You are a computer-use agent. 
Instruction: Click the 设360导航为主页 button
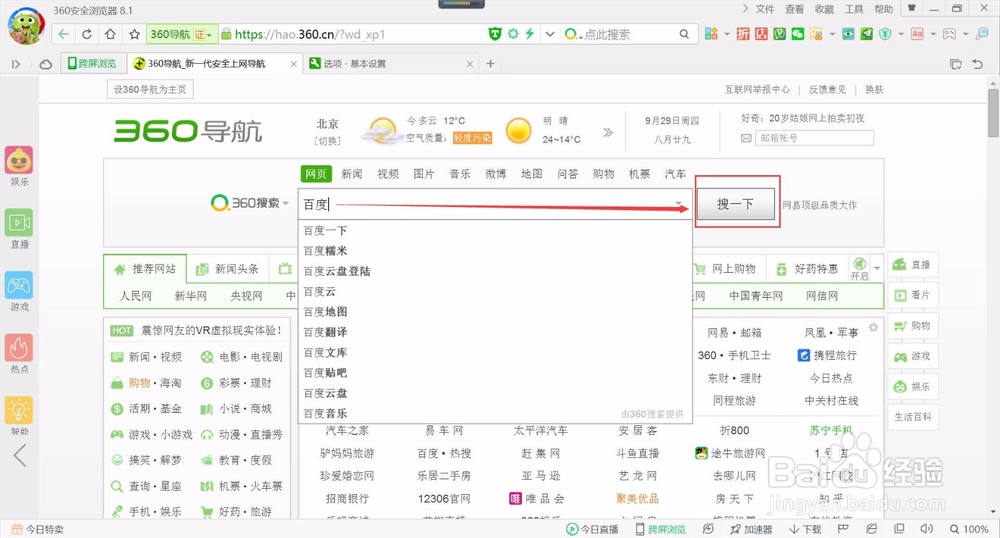point(150,89)
